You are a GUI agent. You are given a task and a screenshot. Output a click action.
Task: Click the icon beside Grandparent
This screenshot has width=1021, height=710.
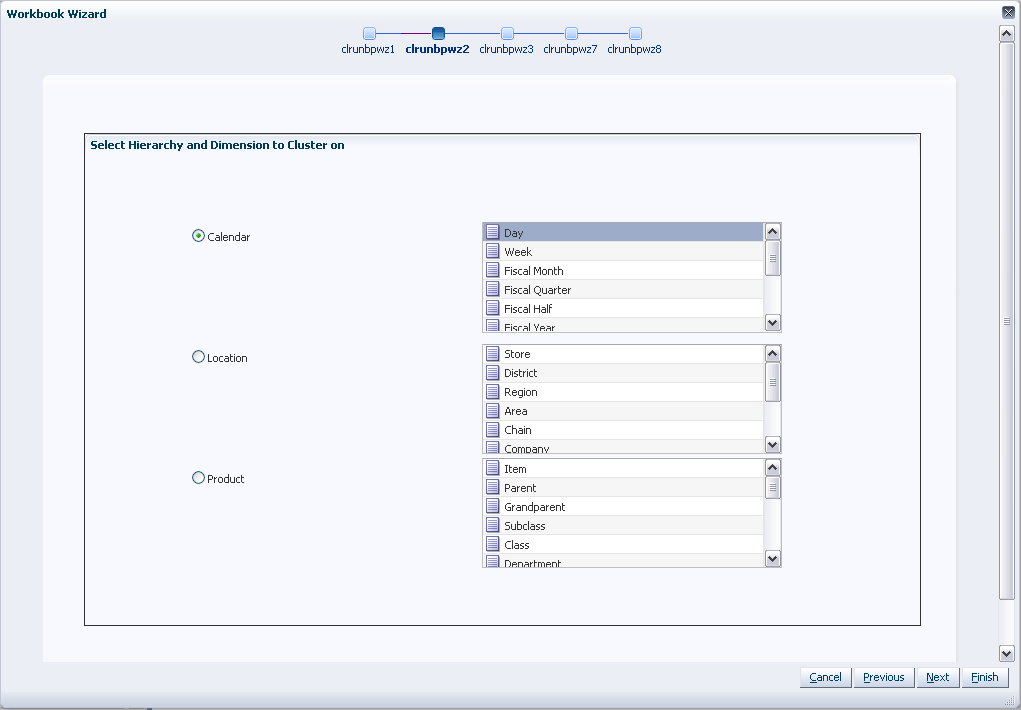[493, 506]
